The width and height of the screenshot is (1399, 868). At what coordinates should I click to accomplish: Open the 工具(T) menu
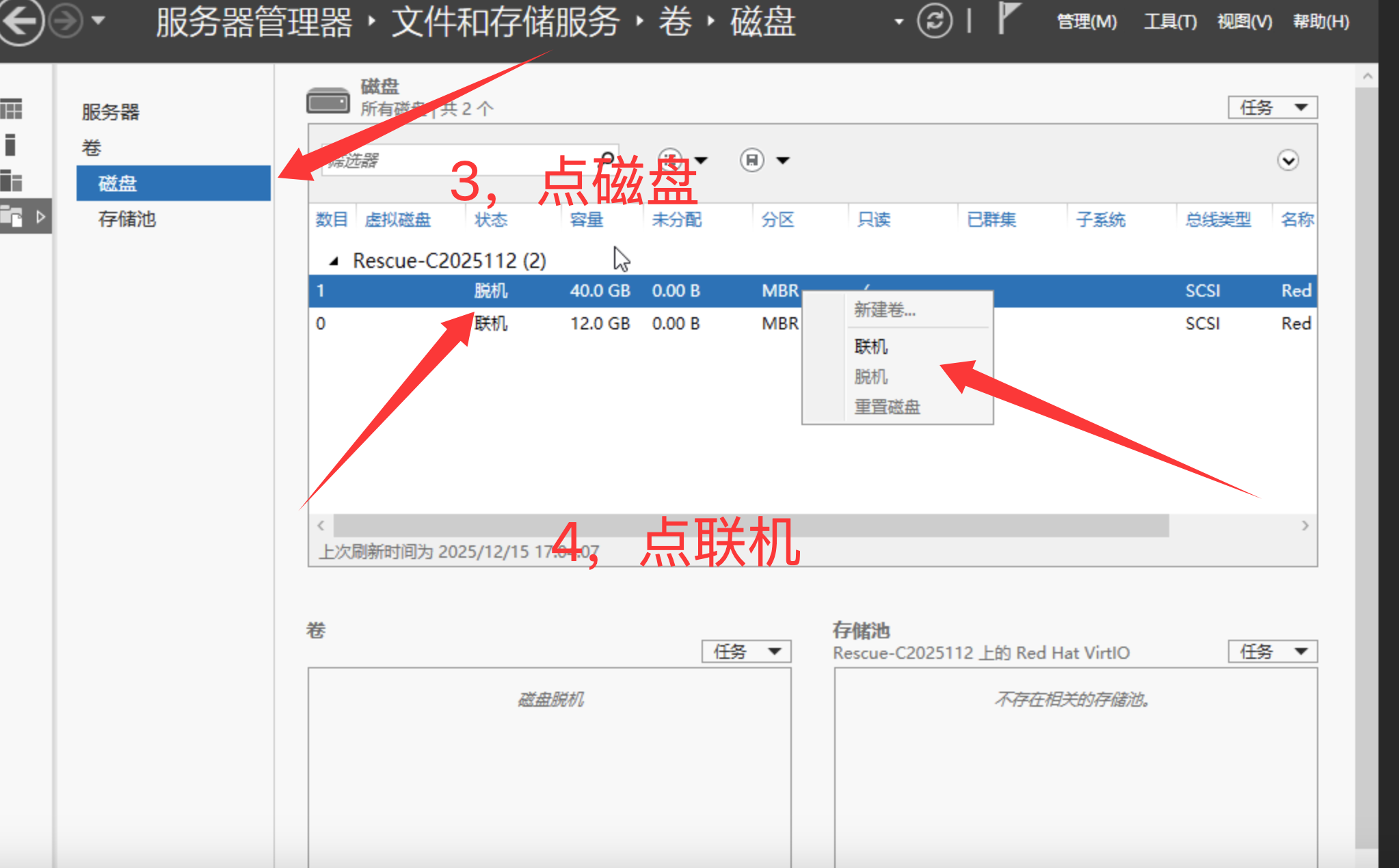coord(1170,22)
